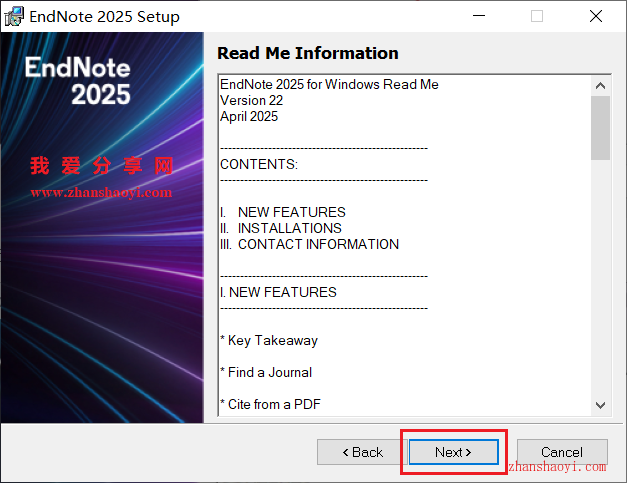
Task: Click the Next button
Action: (x=453, y=452)
